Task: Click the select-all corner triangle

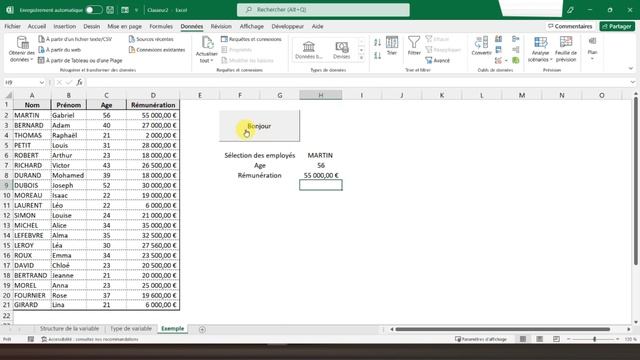Action: pyautogui.click(x=8, y=95)
